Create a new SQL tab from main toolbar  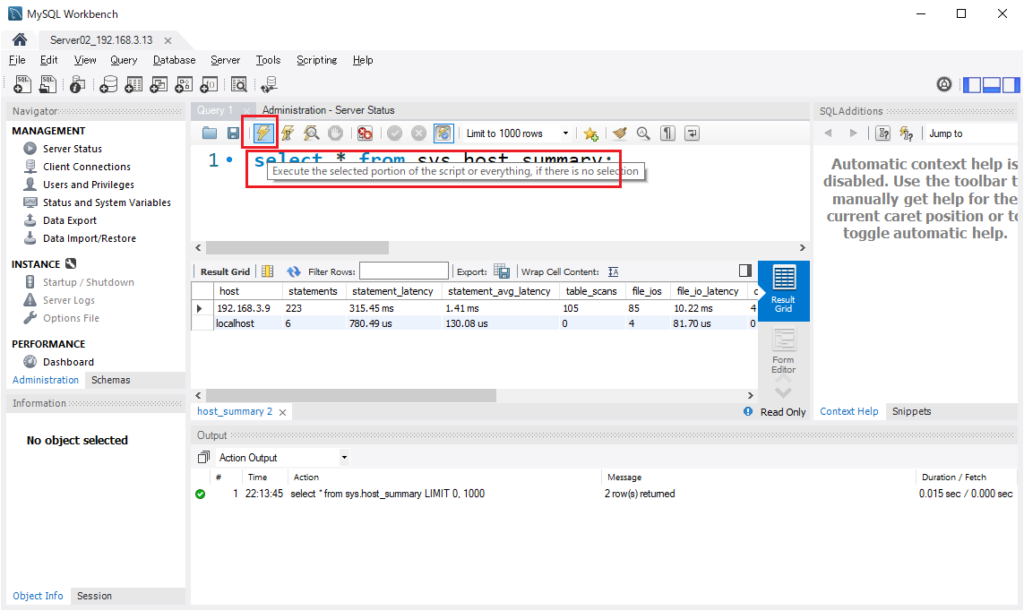tap(23, 84)
